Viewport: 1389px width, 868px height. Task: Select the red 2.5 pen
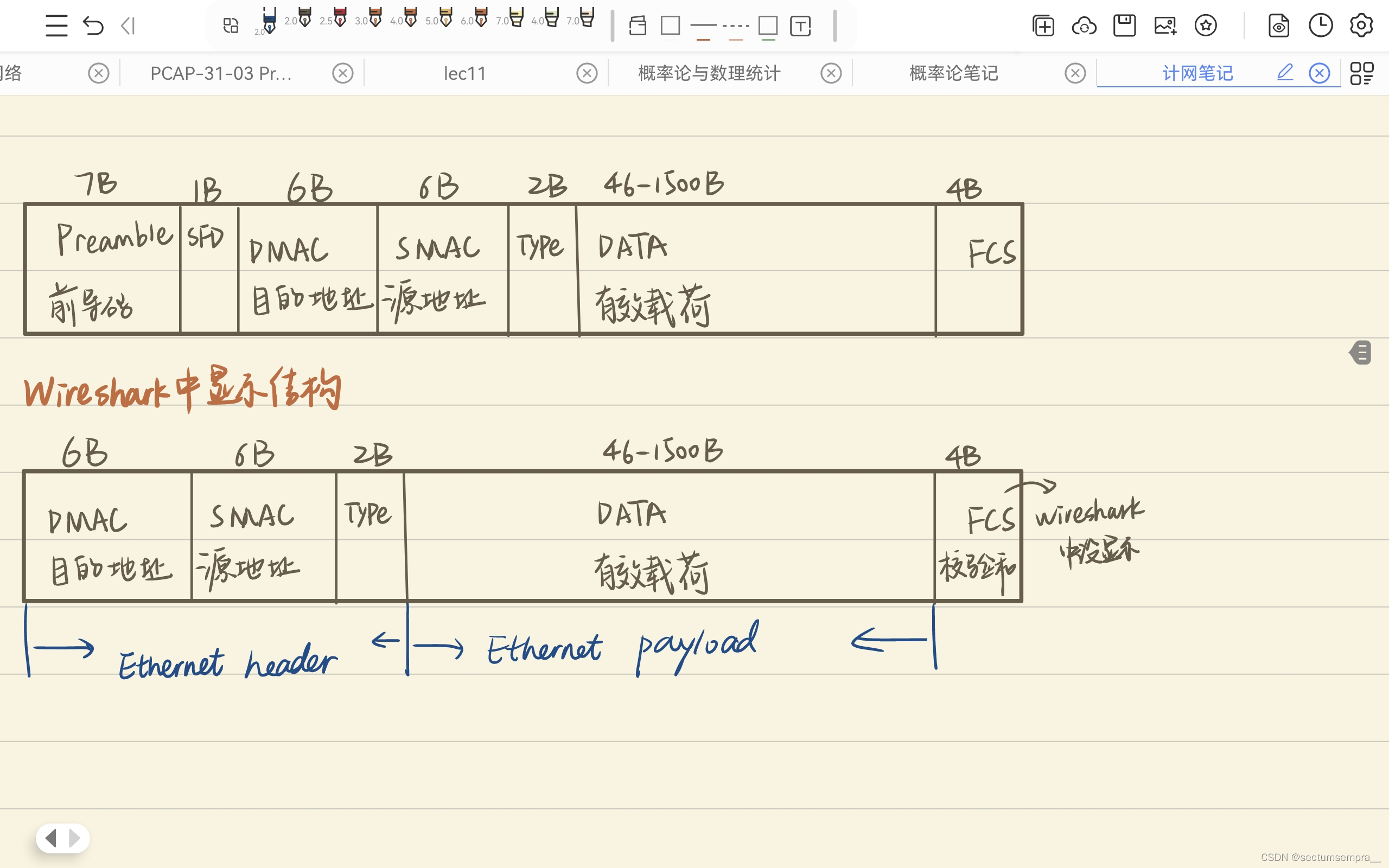click(340, 18)
